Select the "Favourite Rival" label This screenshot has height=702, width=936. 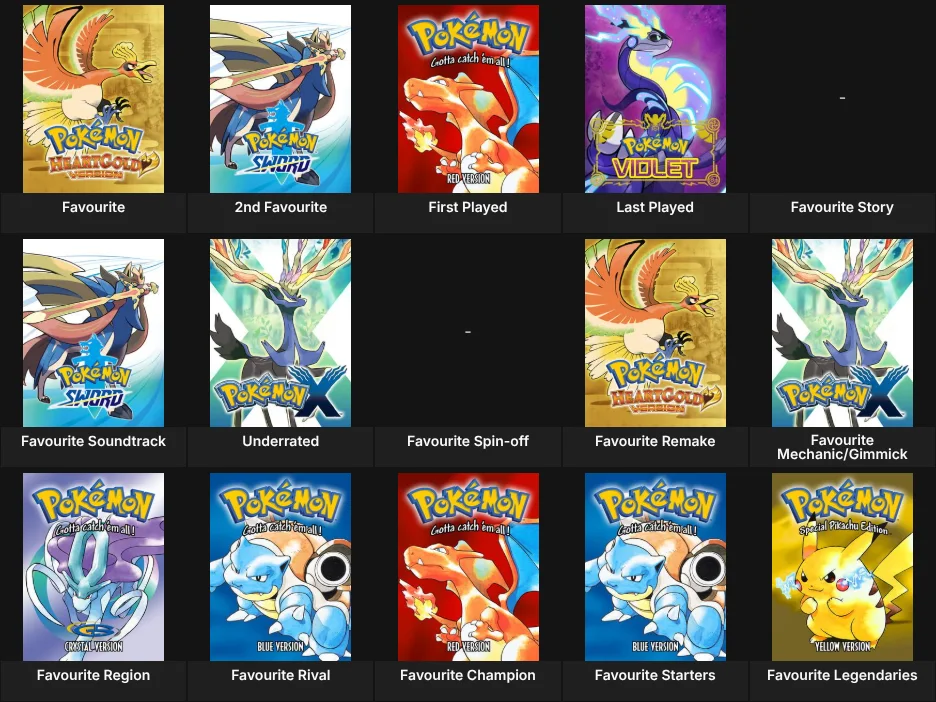pos(281,675)
